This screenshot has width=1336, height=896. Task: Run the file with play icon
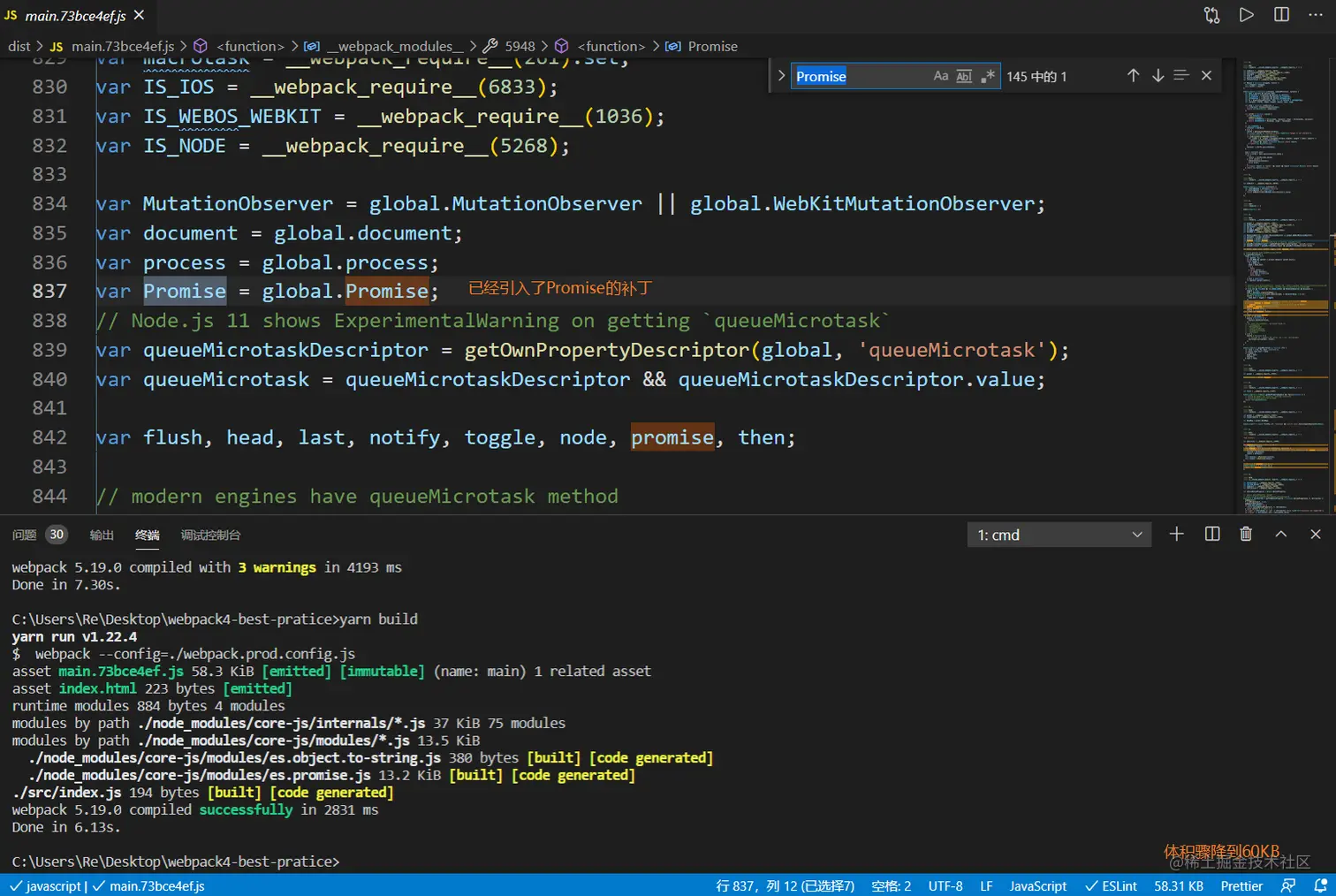[x=1246, y=15]
